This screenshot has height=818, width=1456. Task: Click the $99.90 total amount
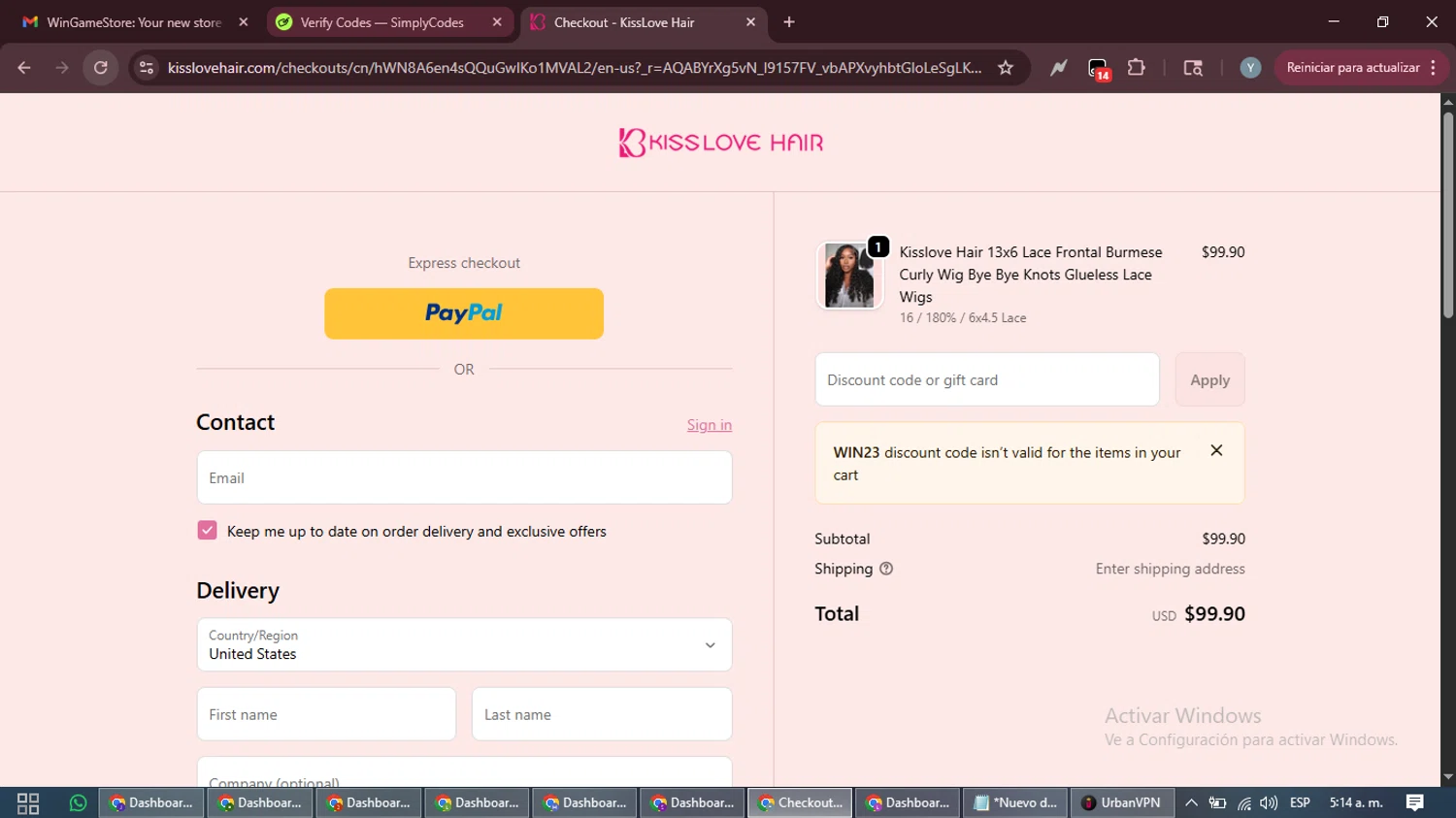1214,614
